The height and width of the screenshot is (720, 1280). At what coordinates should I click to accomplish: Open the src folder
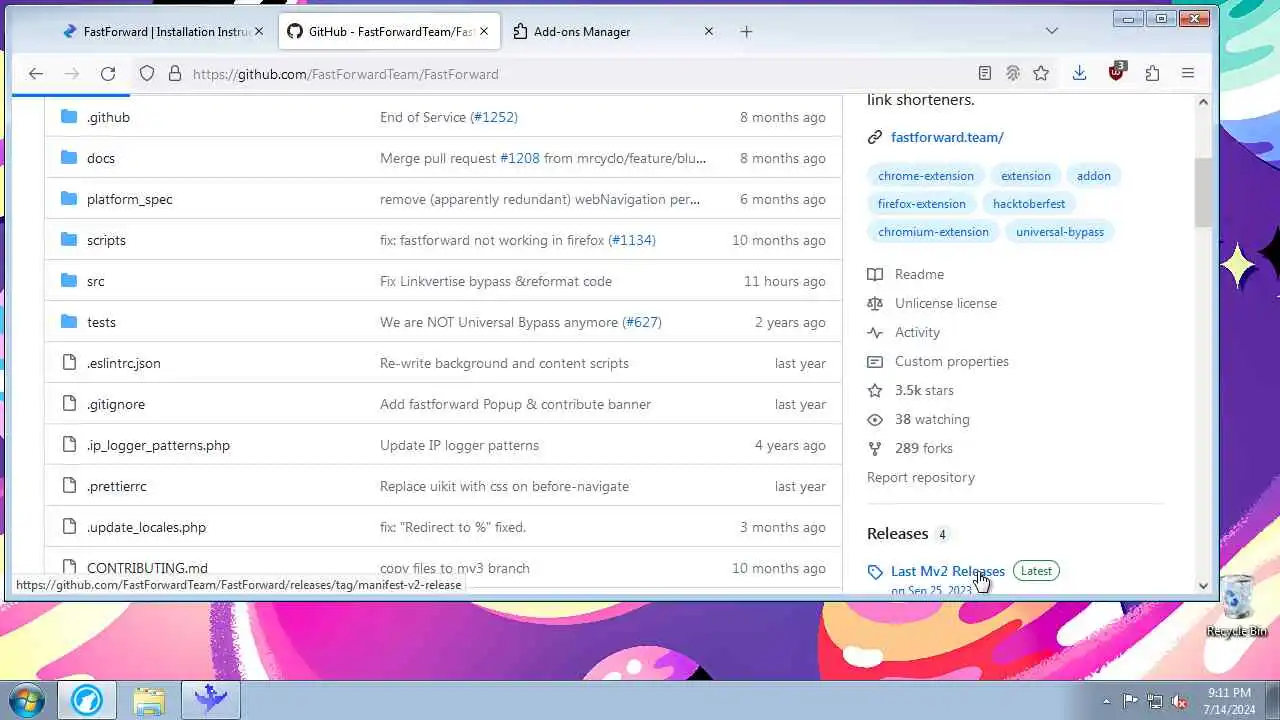point(95,281)
